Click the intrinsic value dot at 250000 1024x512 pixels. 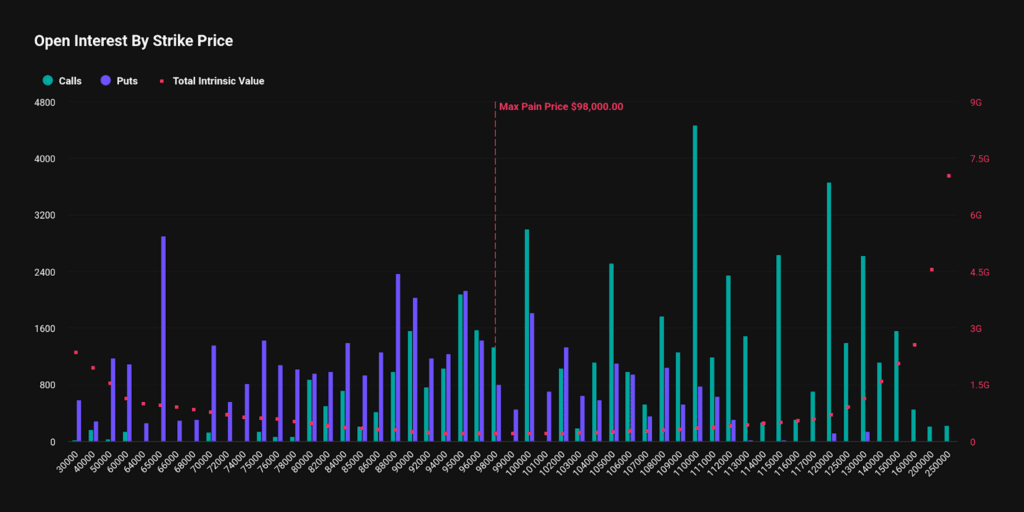pos(949,176)
